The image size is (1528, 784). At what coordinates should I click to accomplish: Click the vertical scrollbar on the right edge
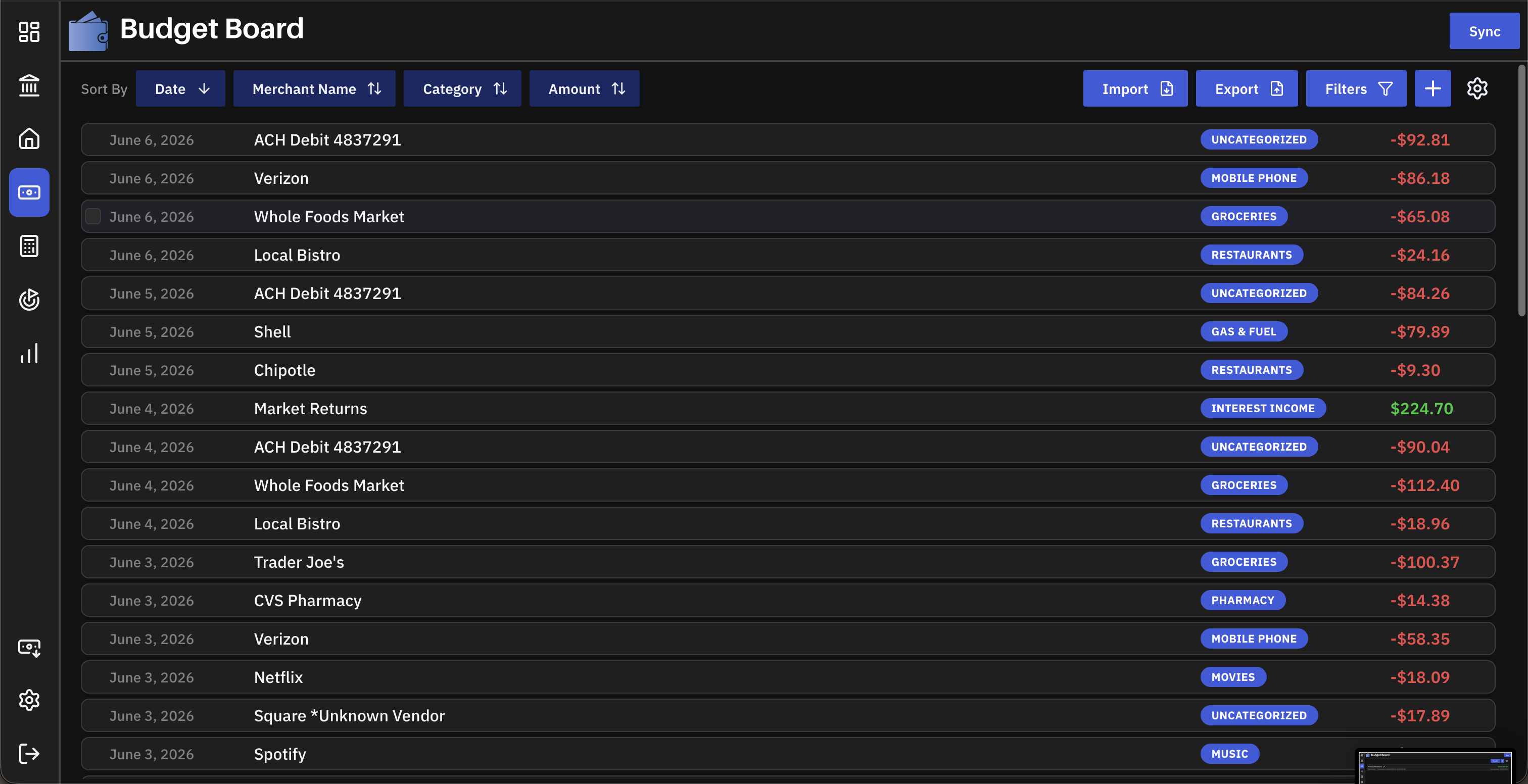tap(1522, 190)
